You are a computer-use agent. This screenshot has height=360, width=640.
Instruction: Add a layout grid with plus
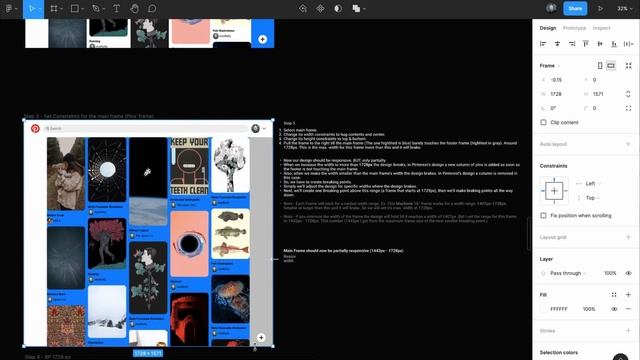pyautogui.click(x=629, y=237)
